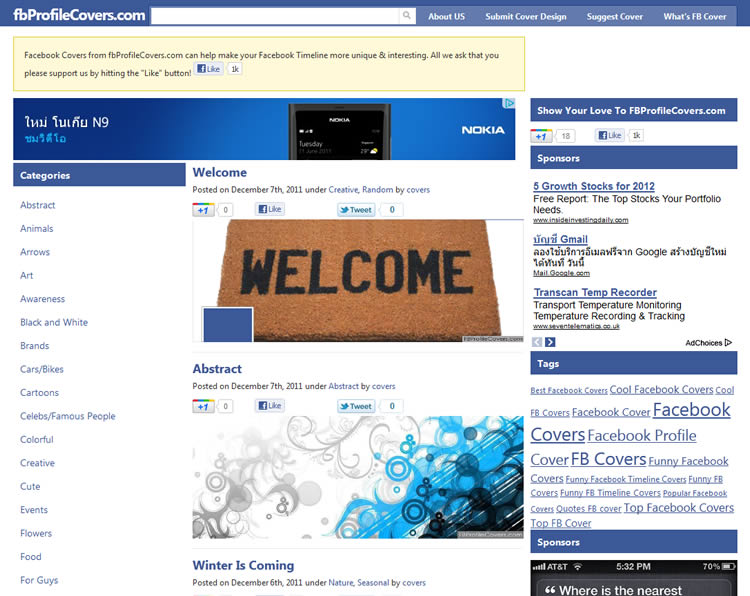Click the AdChoices icon in sponsors
Image resolution: width=750 pixels, height=596 pixels.
(728, 342)
